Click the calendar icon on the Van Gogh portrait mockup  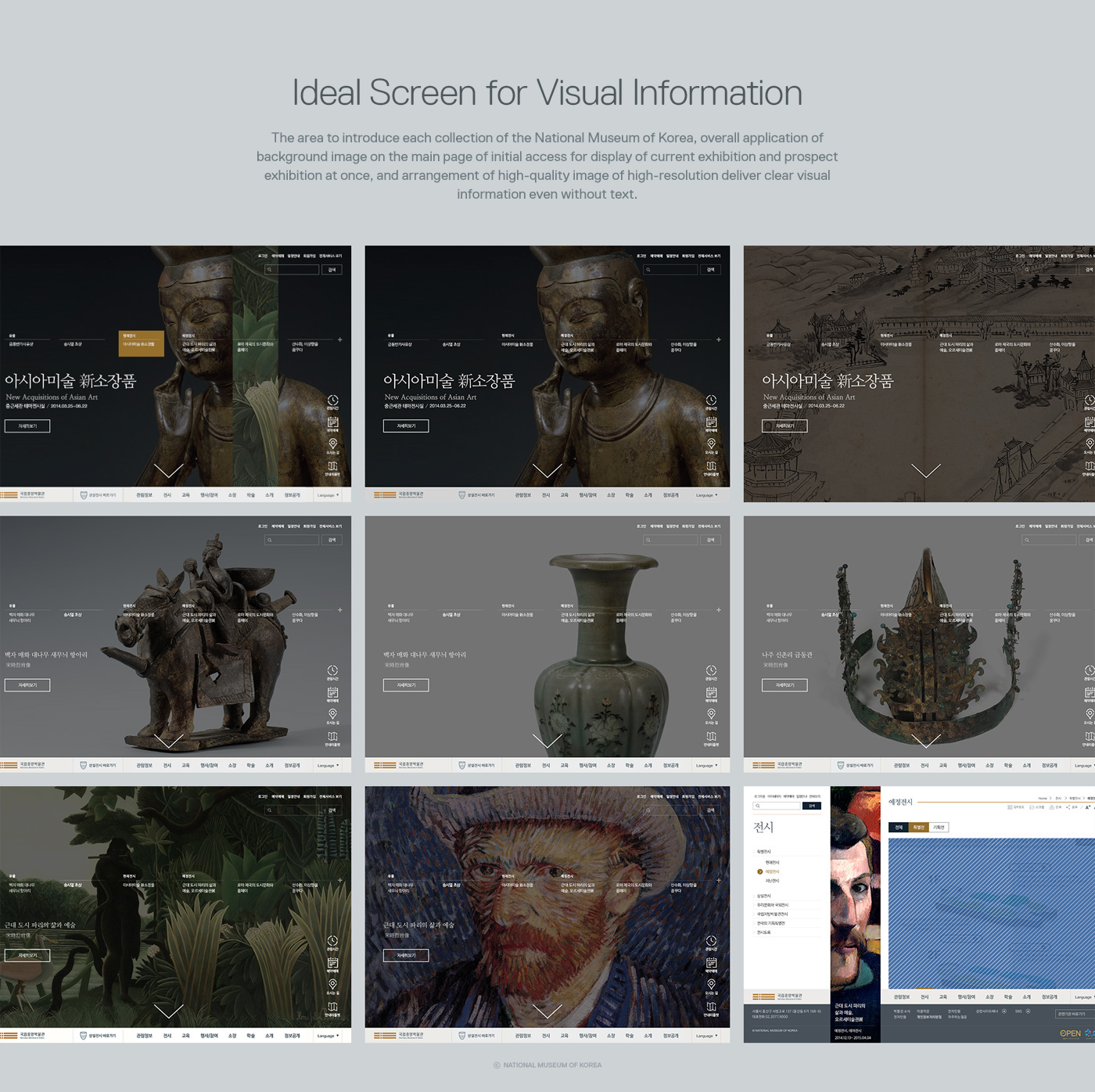coord(711,962)
